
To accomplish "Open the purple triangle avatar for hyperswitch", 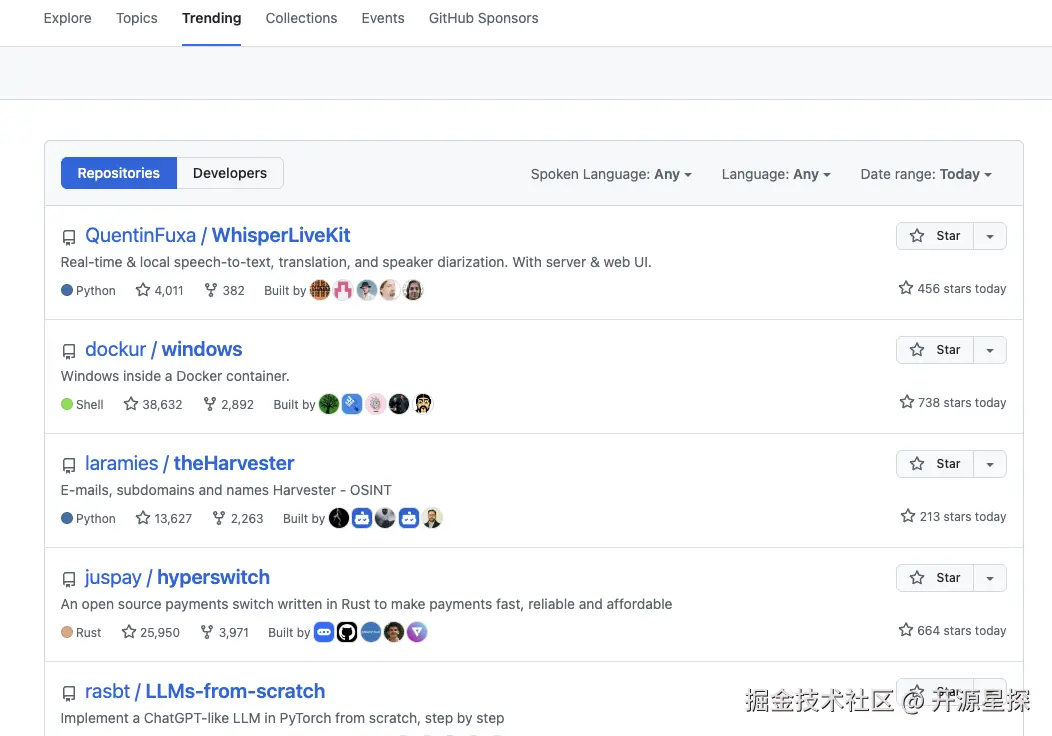I will (x=417, y=632).
